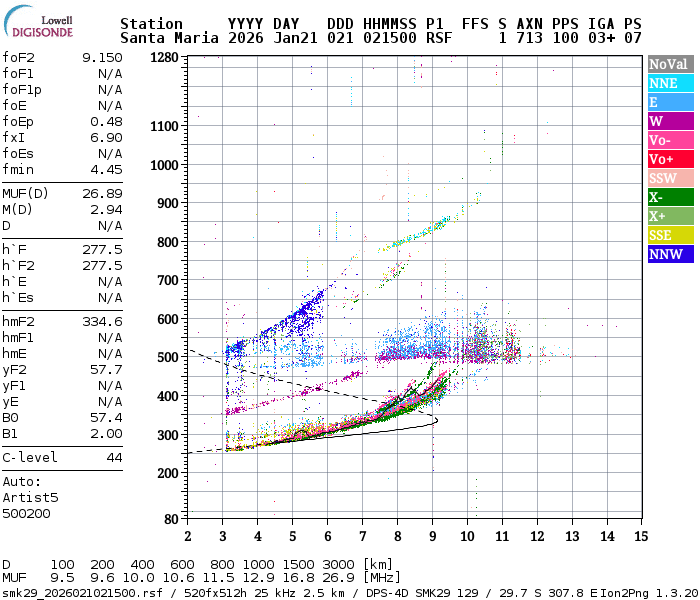Select the SSW salmon legend swatch
700x600 pixels.
pos(671,178)
